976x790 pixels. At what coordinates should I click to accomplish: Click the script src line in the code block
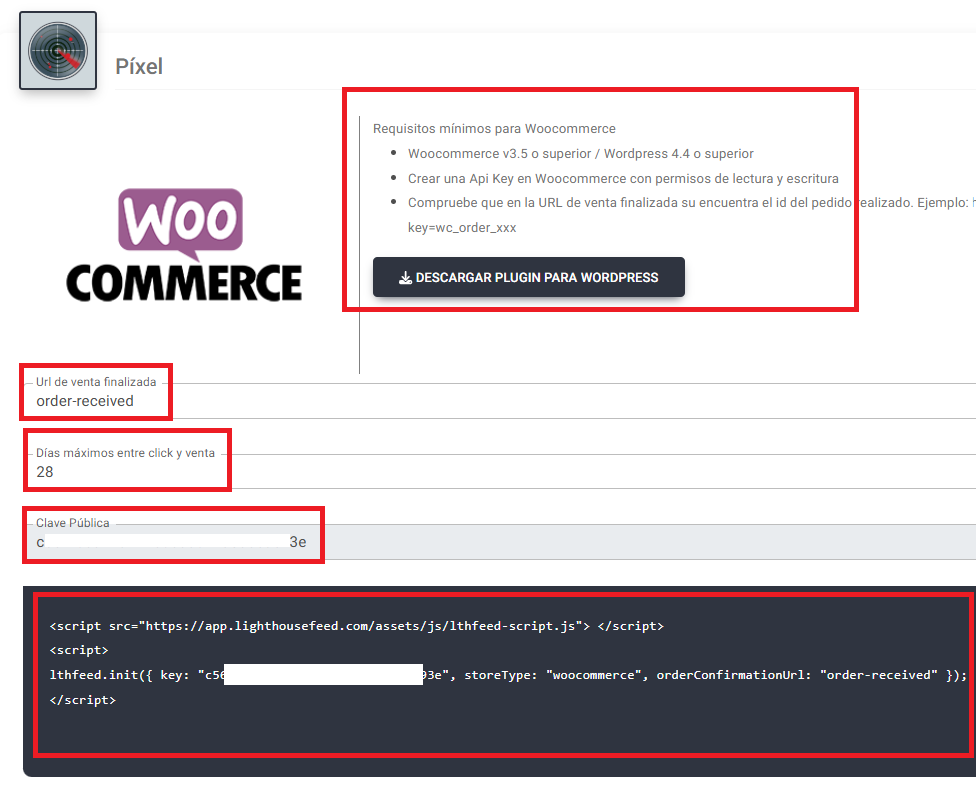click(357, 626)
